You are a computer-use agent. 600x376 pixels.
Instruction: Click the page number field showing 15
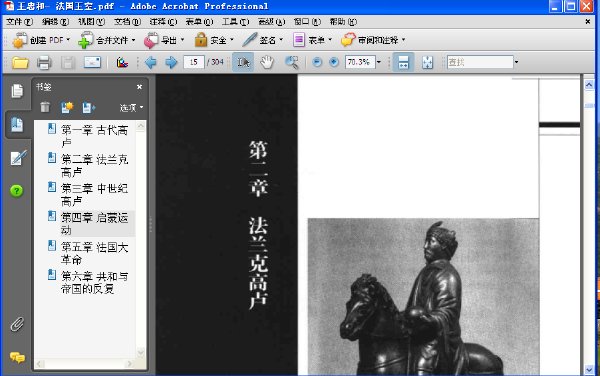coord(194,62)
